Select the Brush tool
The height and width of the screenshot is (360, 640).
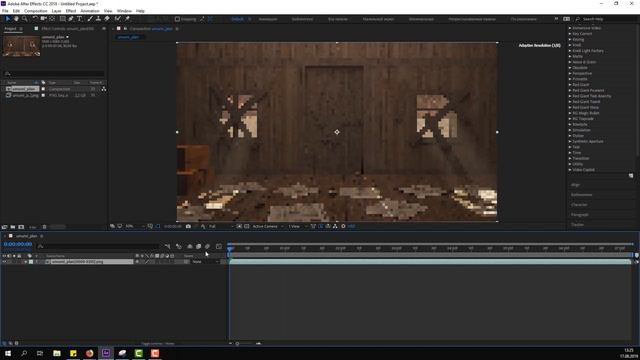coord(90,19)
